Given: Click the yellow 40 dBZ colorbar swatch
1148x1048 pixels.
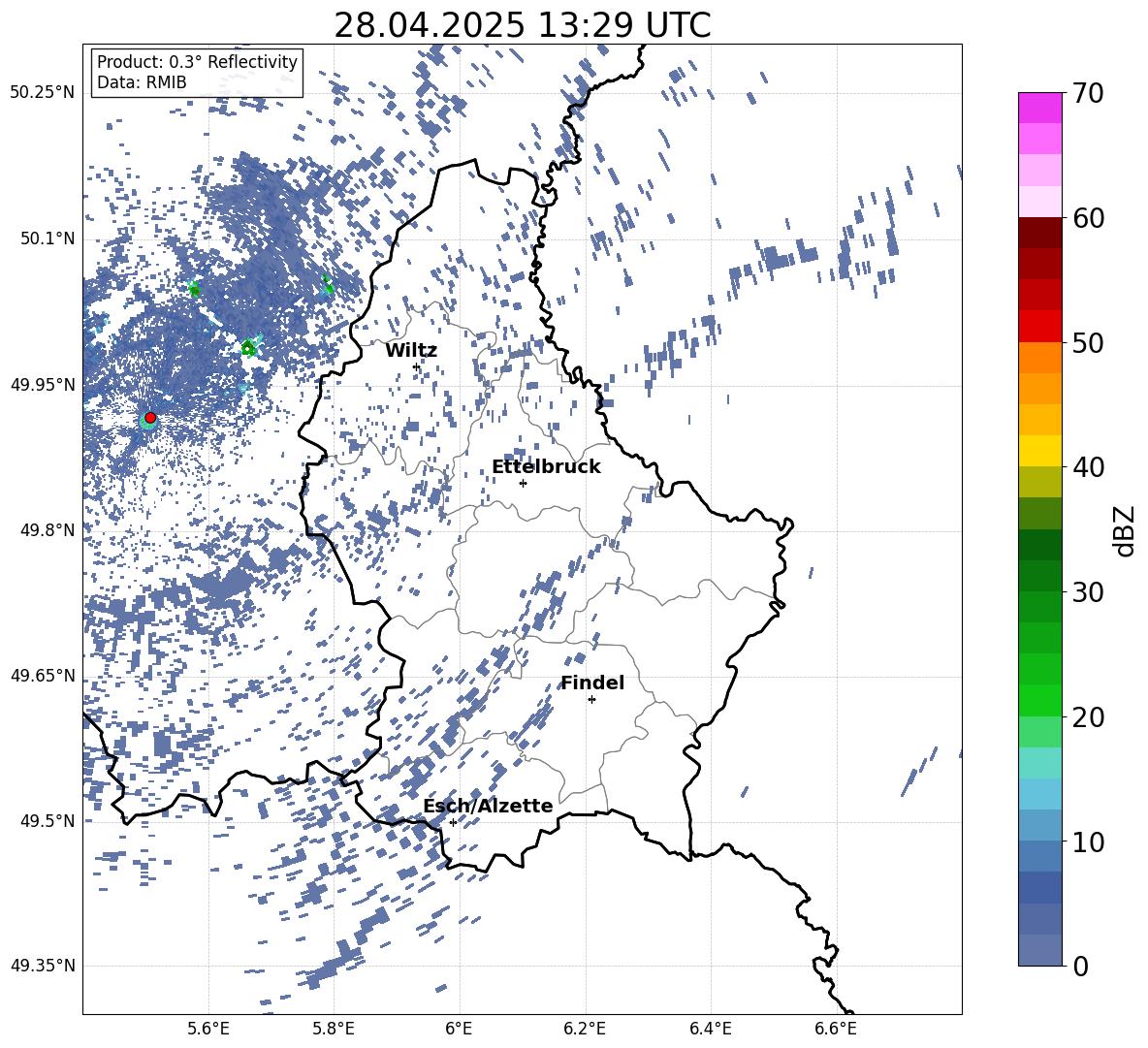Looking at the screenshot, I should click(1039, 451).
